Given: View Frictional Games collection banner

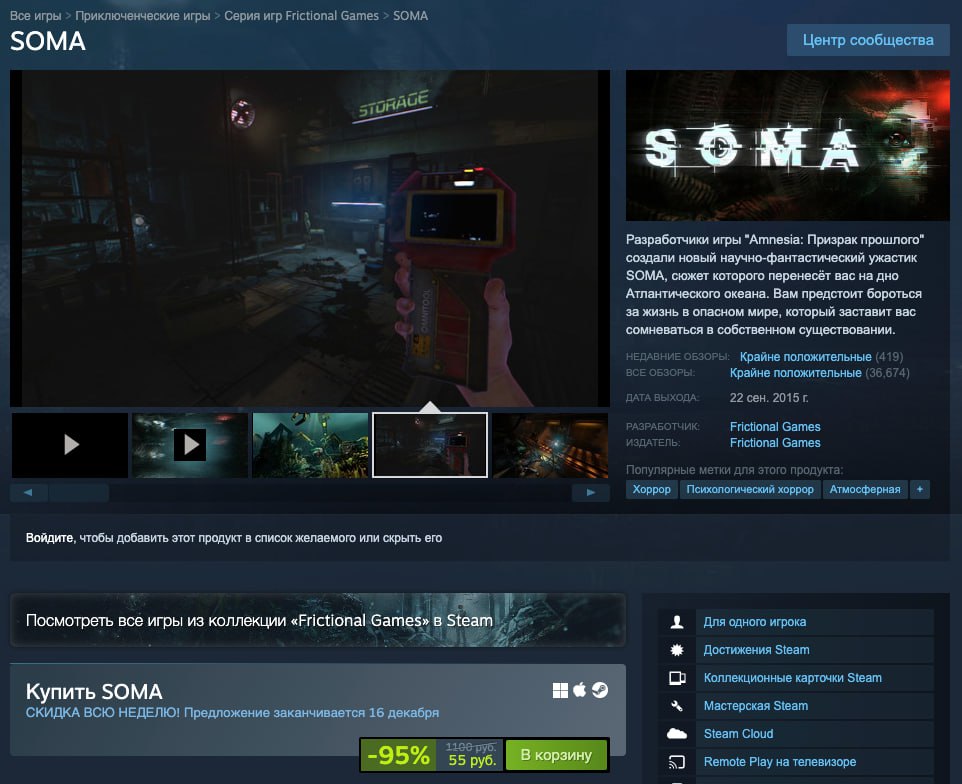Looking at the screenshot, I should 317,620.
